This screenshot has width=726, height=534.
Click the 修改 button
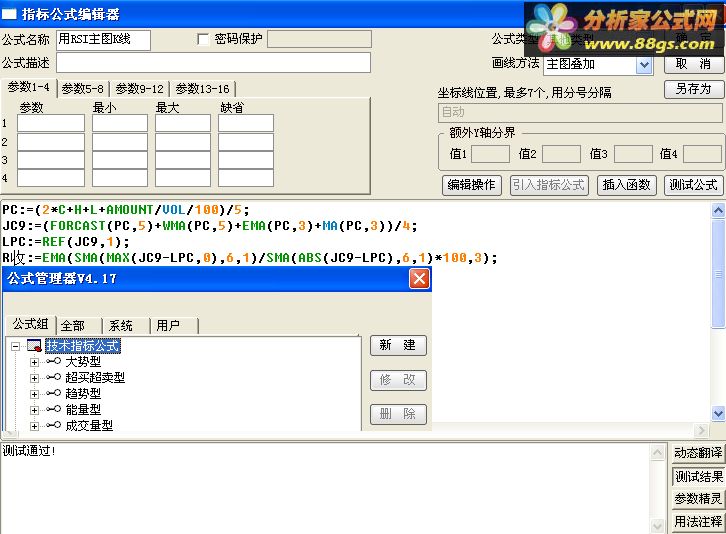tap(398, 380)
